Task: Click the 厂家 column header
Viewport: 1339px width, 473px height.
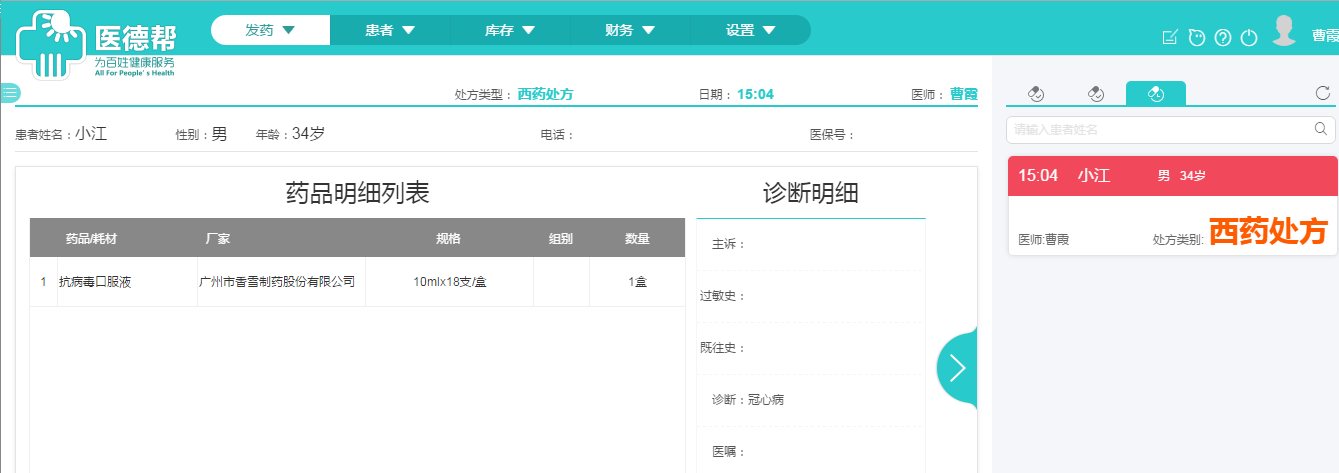Action: click(218, 238)
